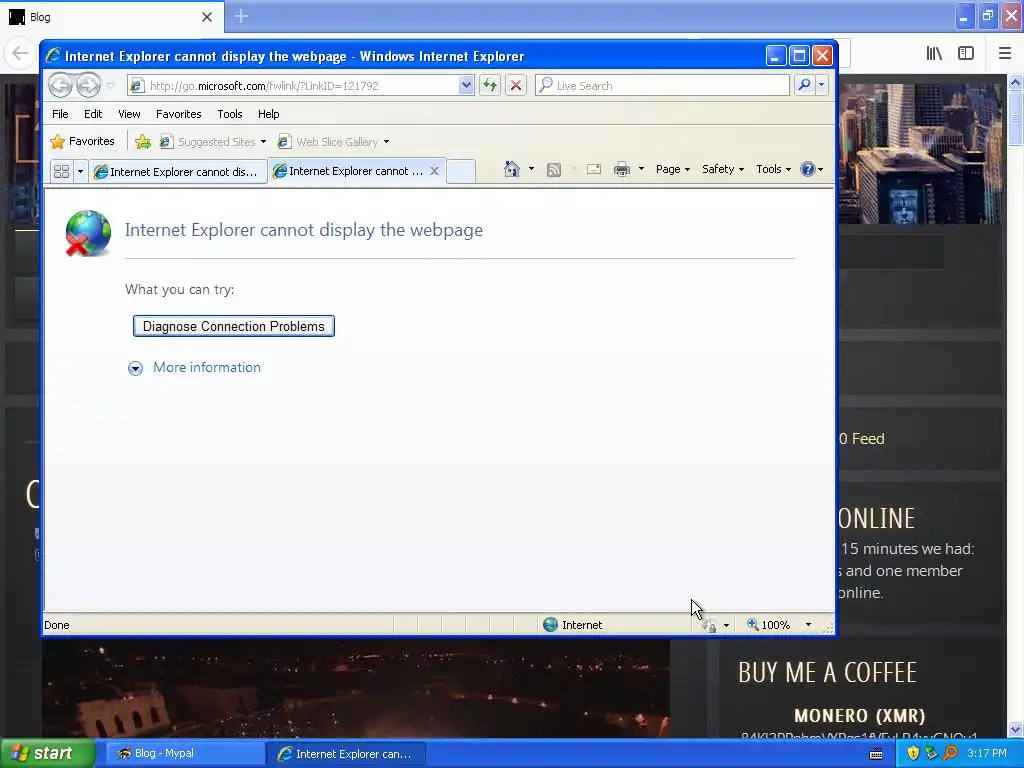The width and height of the screenshot is (1024, 768).
Task: Click the Quick Tabs grid icon
Action: click(x=61, y=172)
